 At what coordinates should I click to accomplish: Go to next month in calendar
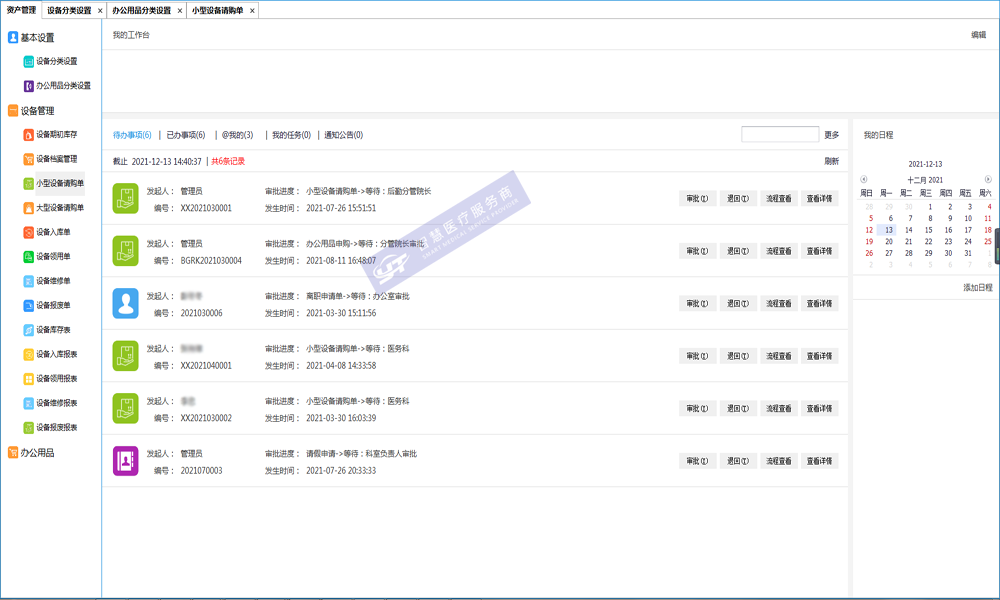(x=988, y=179)
